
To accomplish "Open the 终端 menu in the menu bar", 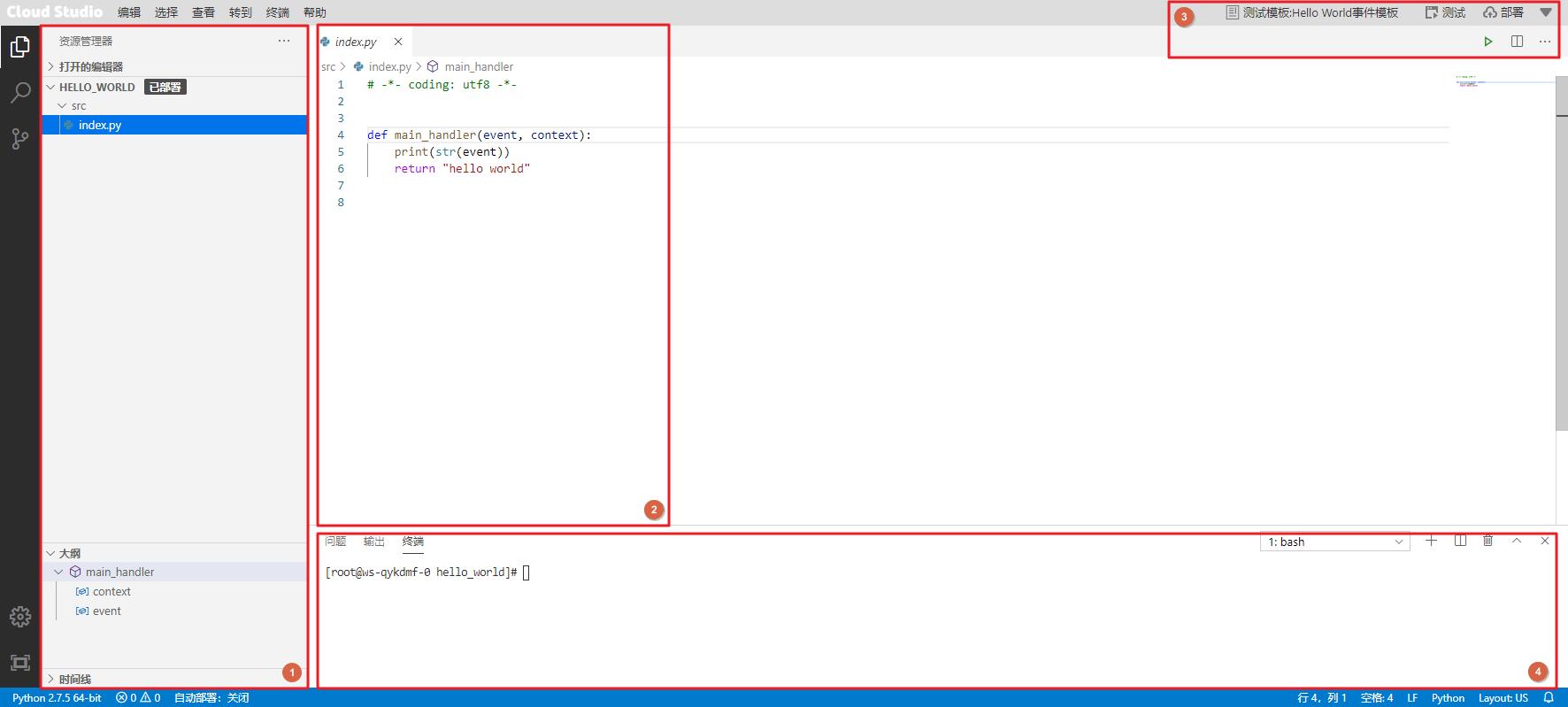I will pos(278,12).
